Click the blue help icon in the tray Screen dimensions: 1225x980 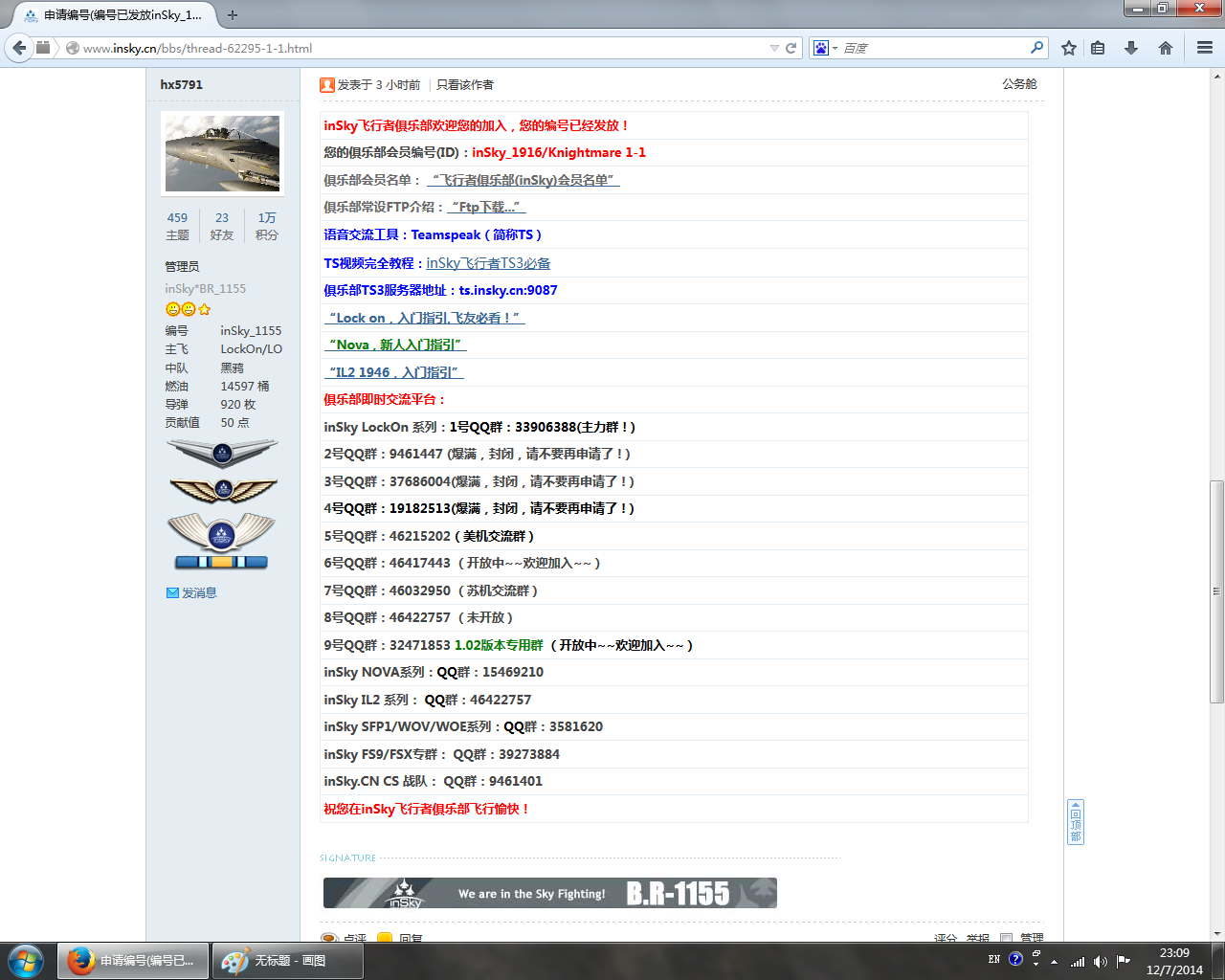click(x=1016, y=959)
